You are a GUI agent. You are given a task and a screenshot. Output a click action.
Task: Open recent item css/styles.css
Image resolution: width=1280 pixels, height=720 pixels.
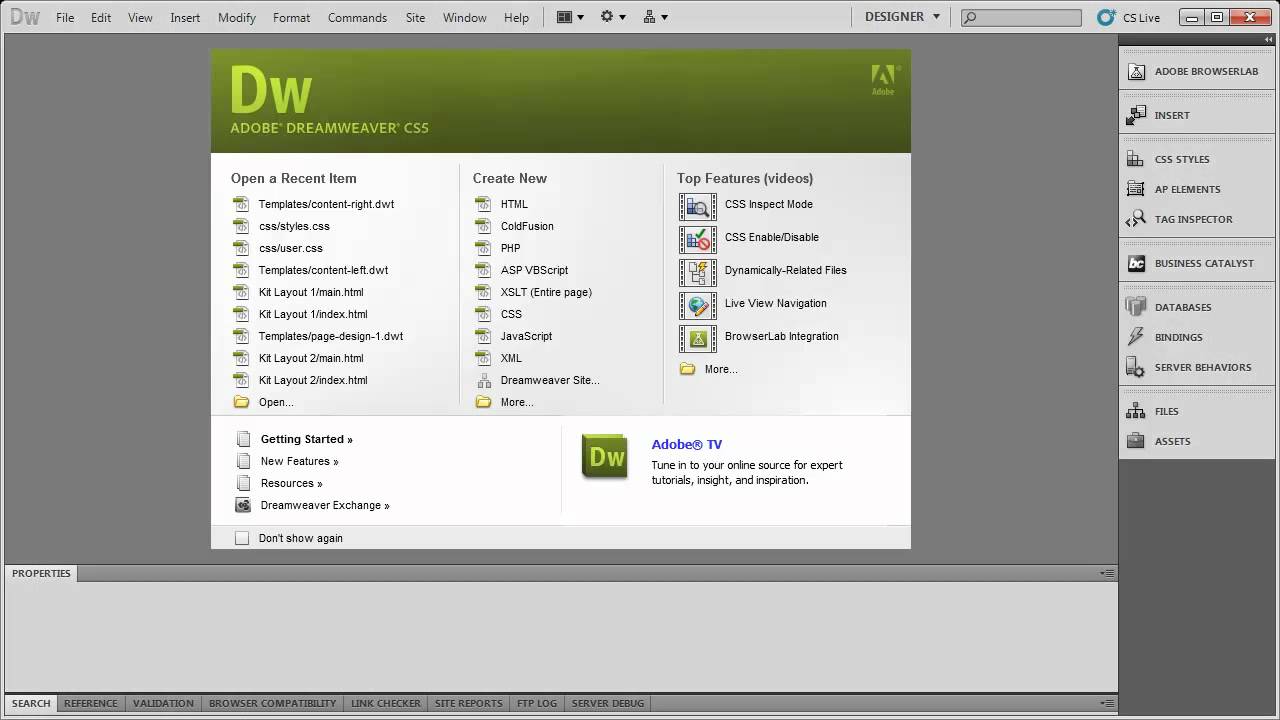(x=294, y=226)
